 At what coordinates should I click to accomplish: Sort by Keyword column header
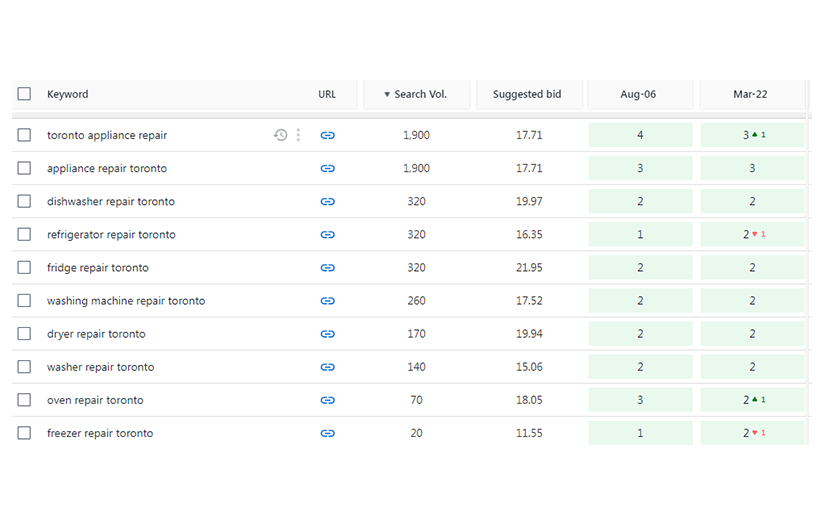(x=67, y=94)
